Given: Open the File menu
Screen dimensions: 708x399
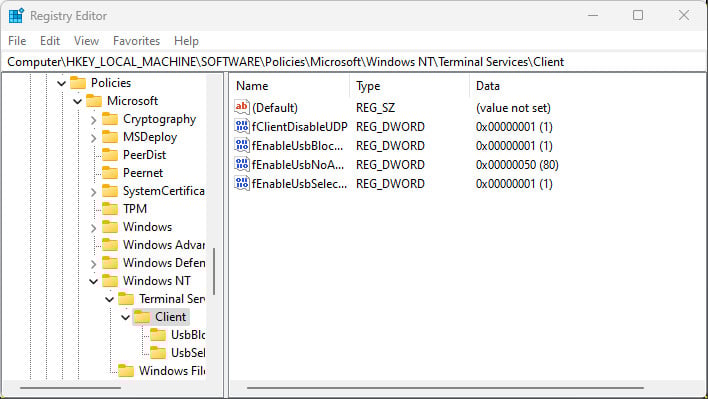Looking at the screenshot, I should coord(17,41).
